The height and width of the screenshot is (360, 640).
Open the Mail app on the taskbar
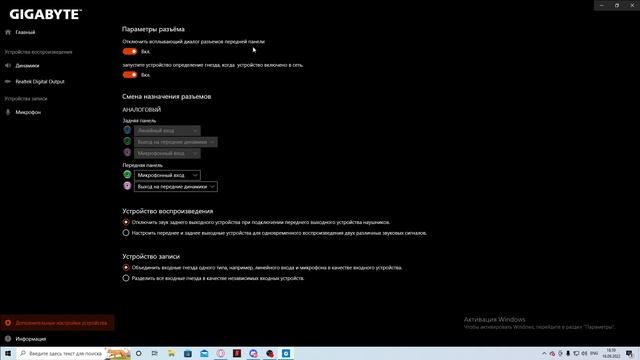click(x=204, y=353)
